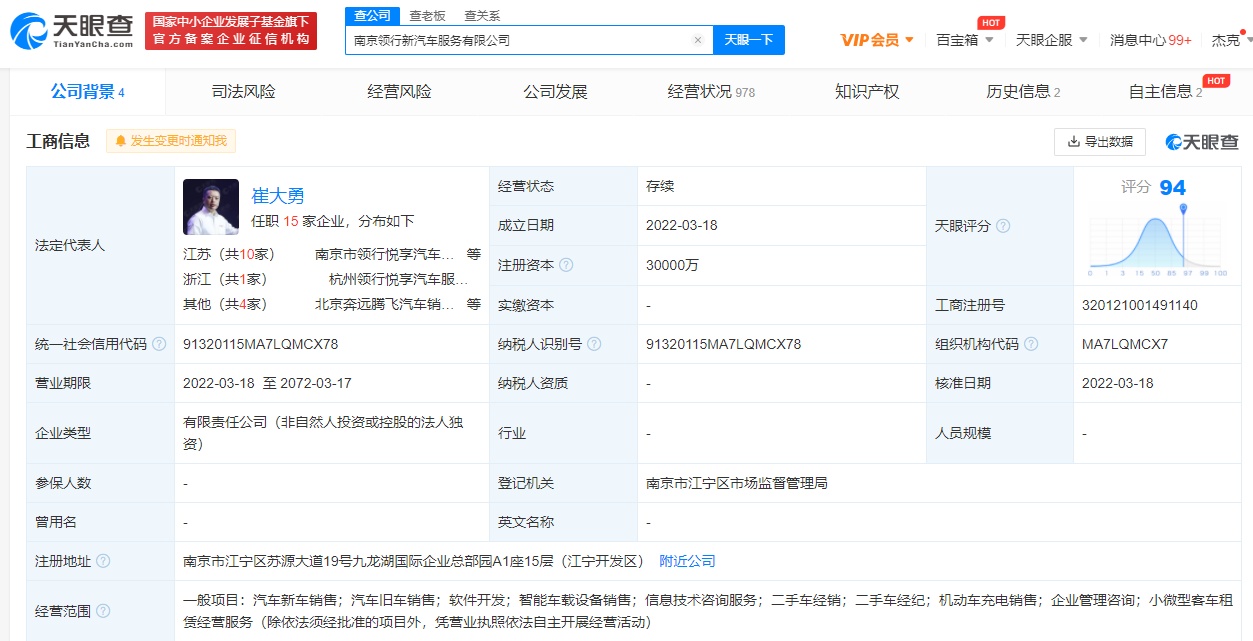Select the 查公司 search tab
Screen dimensions: 1253x641
(x=373, y=16)
